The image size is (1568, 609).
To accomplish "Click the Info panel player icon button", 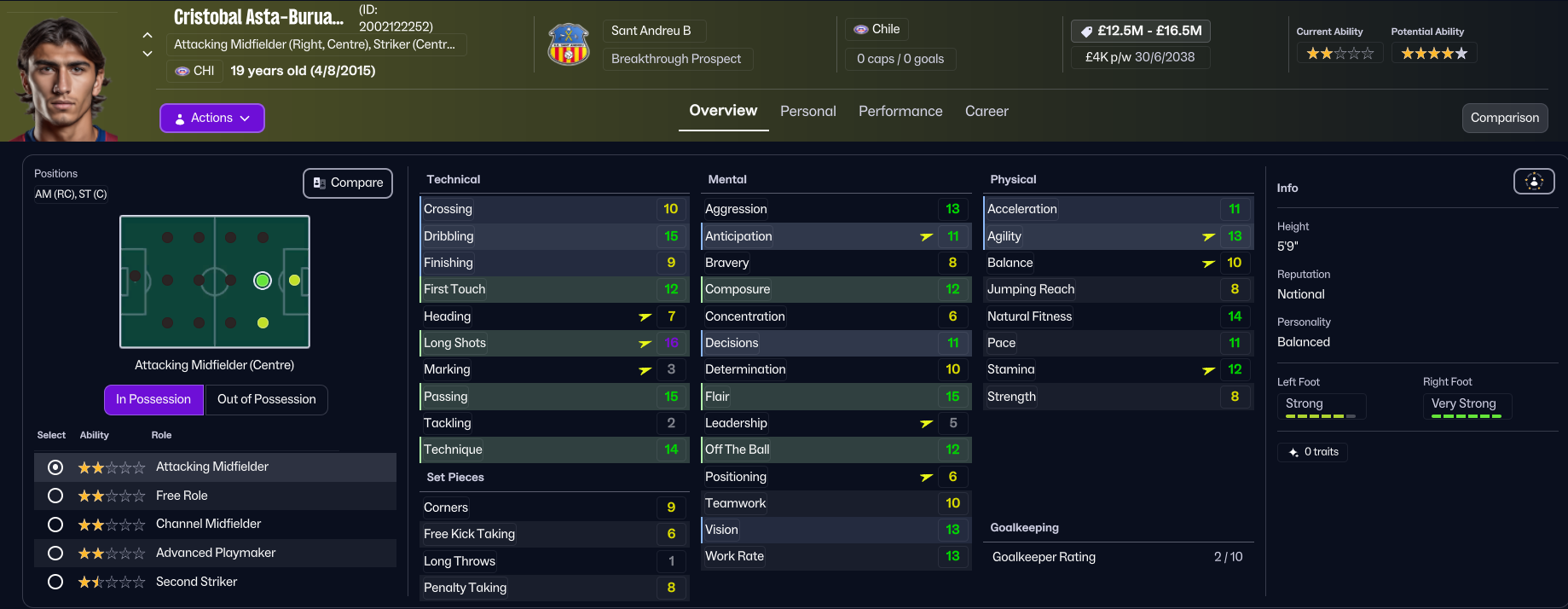I will pos(1533,181).
